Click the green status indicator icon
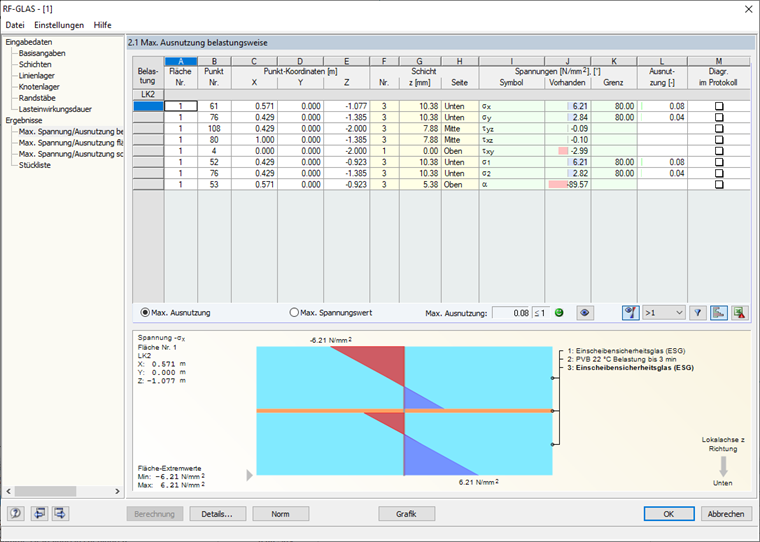This screenshot has height=542, width=760. 559,313
